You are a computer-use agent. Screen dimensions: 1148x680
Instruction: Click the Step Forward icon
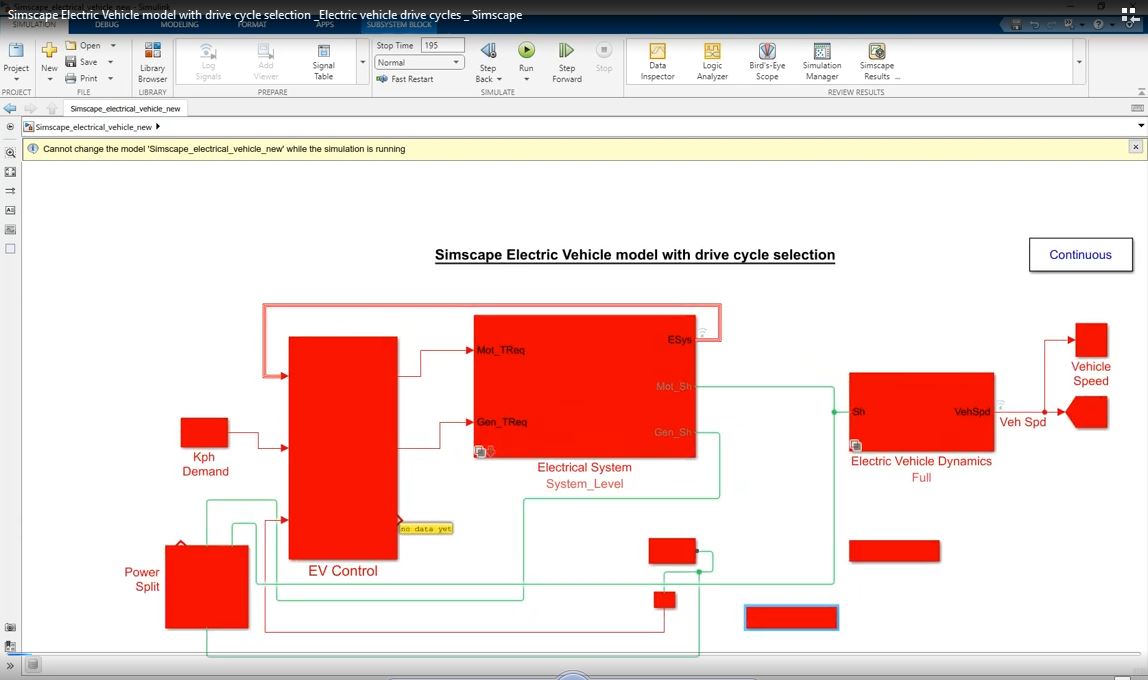[566, 51]
